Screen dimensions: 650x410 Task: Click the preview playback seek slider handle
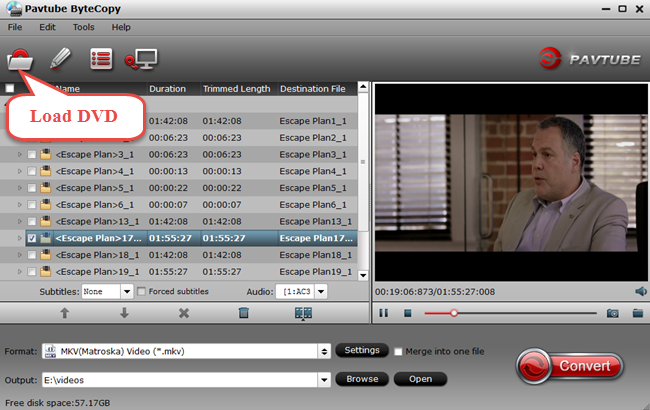tap(454, 313)
